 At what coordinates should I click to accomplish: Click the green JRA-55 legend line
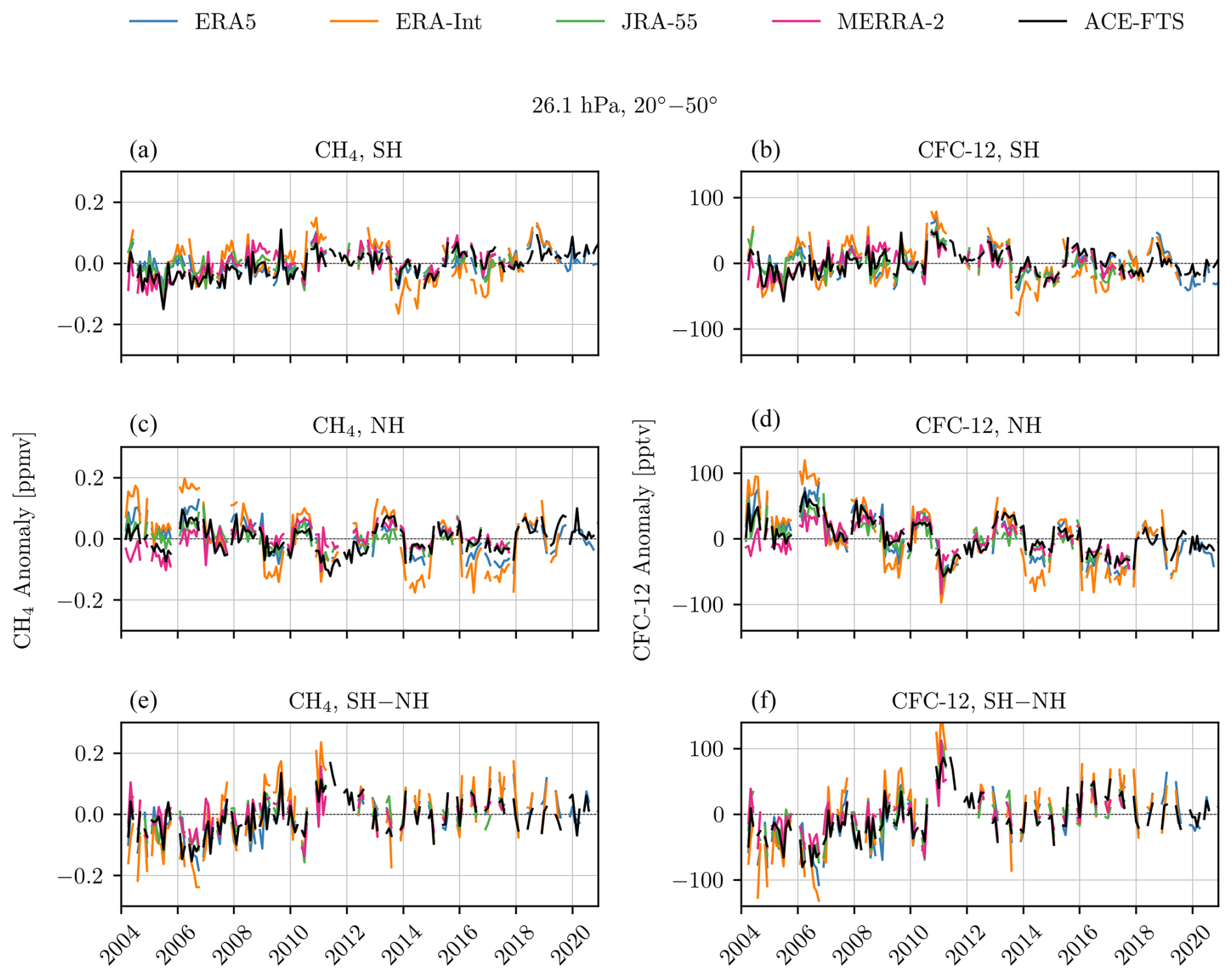580,21
